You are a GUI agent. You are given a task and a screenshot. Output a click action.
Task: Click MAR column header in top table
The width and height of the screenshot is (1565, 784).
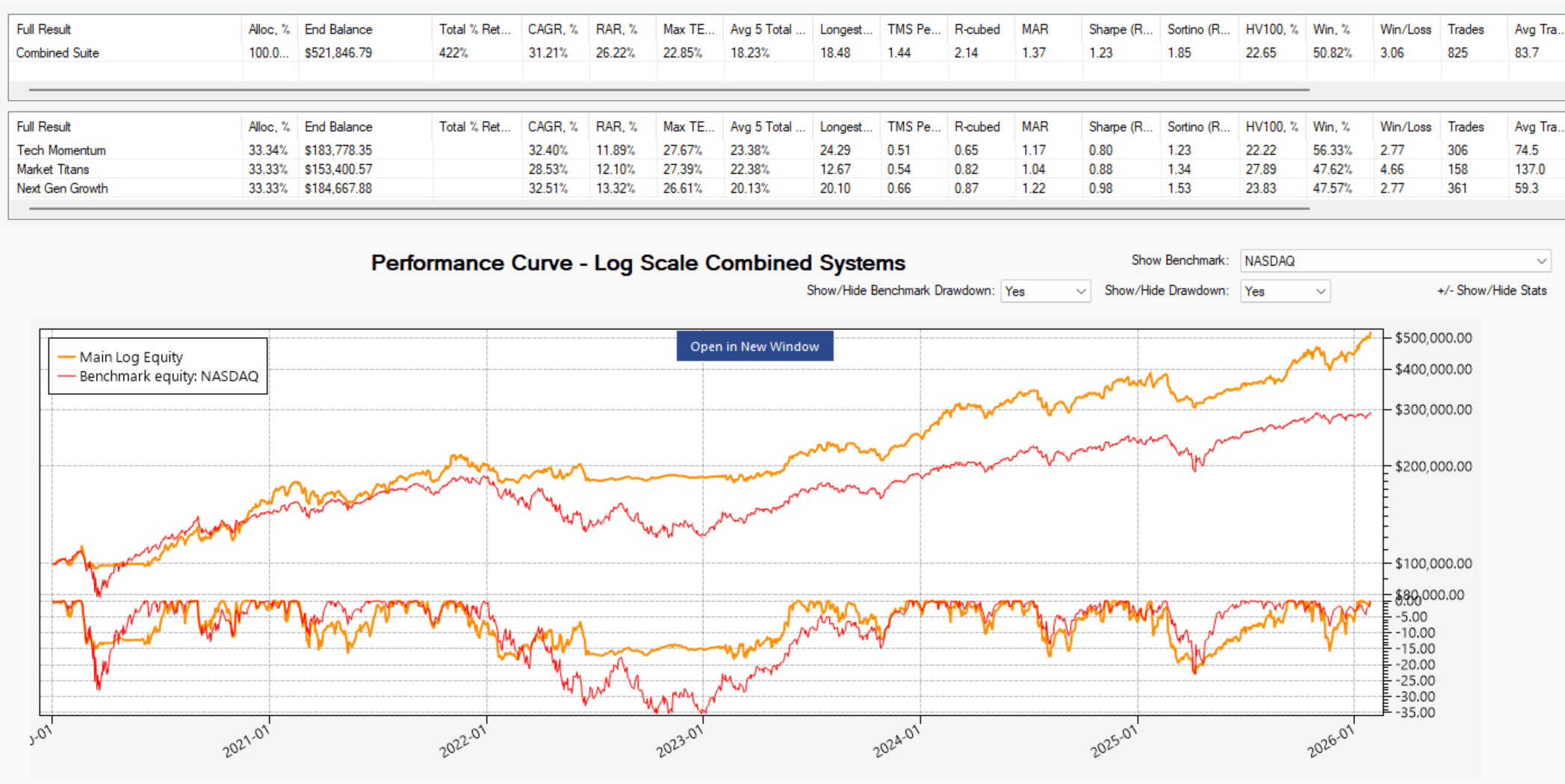point(1035,30)
